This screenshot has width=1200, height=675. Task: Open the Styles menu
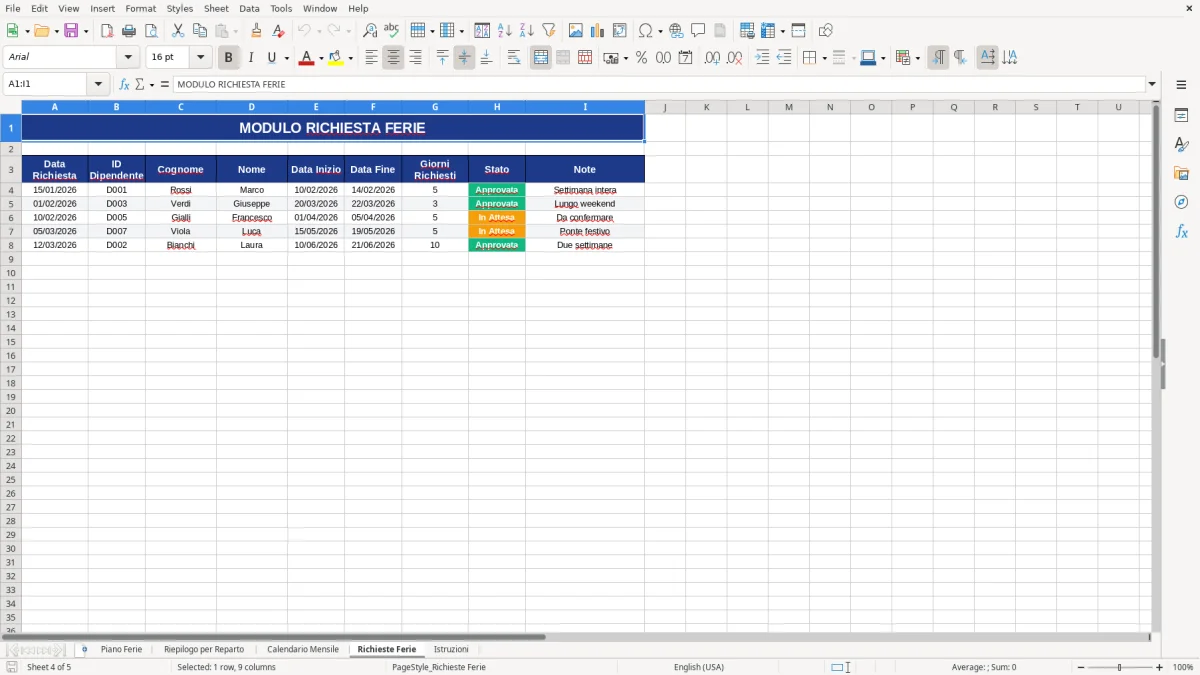(180, 8)
